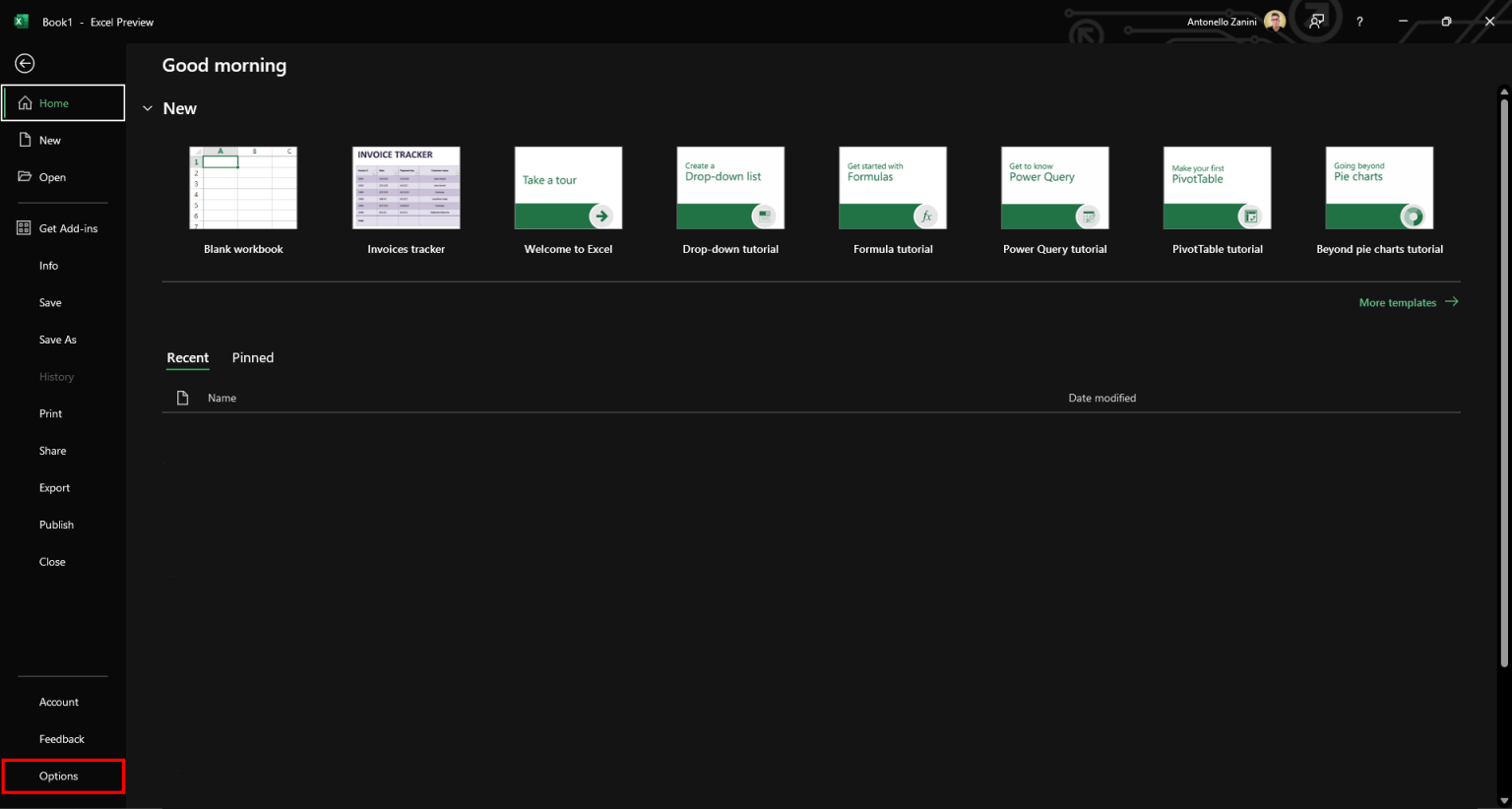
Task: Click the Antonello Zanini profile avatar
Action: (1274, 20)
